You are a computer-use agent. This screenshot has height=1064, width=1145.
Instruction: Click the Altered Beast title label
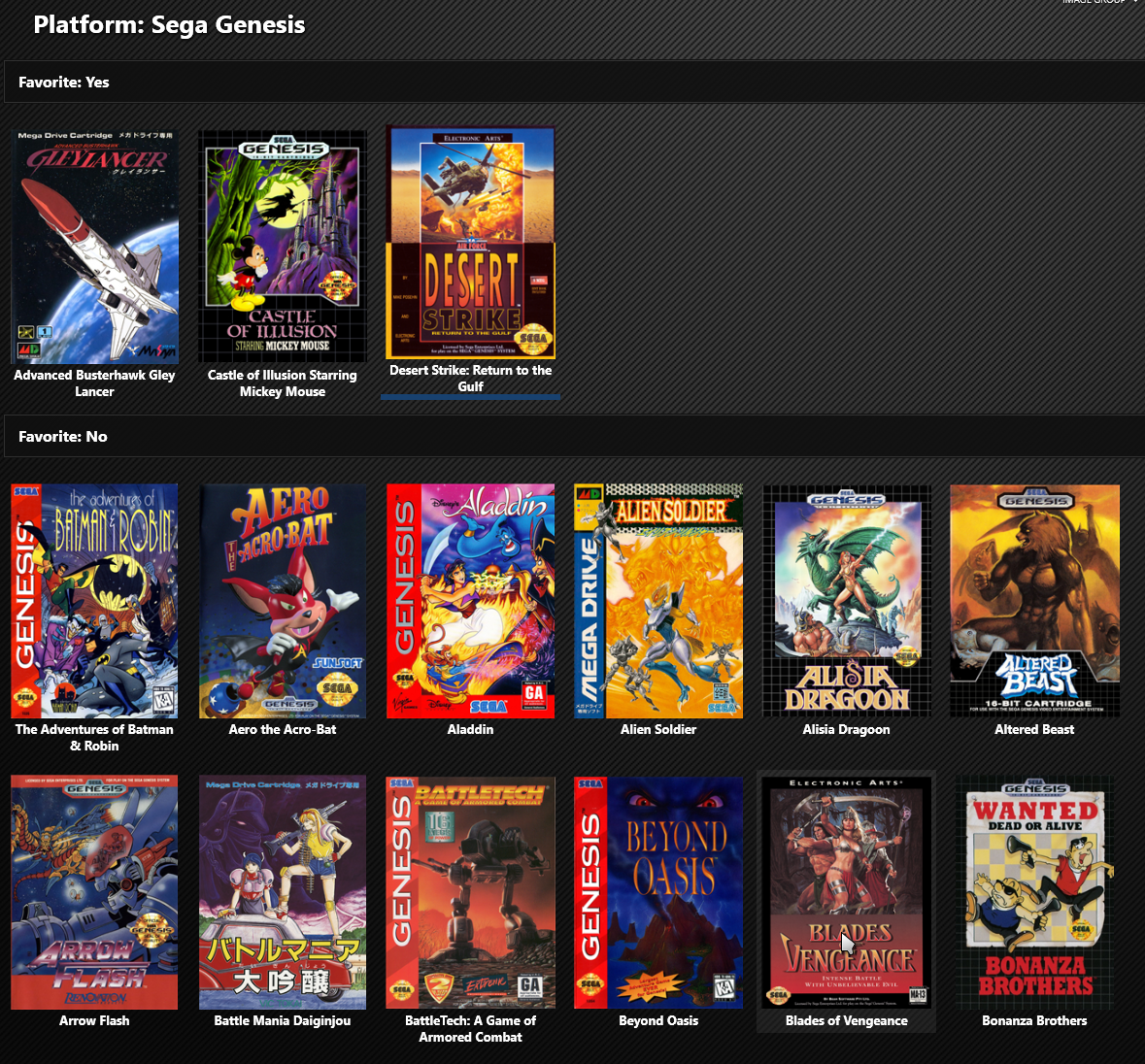[x=1034, y=729]
